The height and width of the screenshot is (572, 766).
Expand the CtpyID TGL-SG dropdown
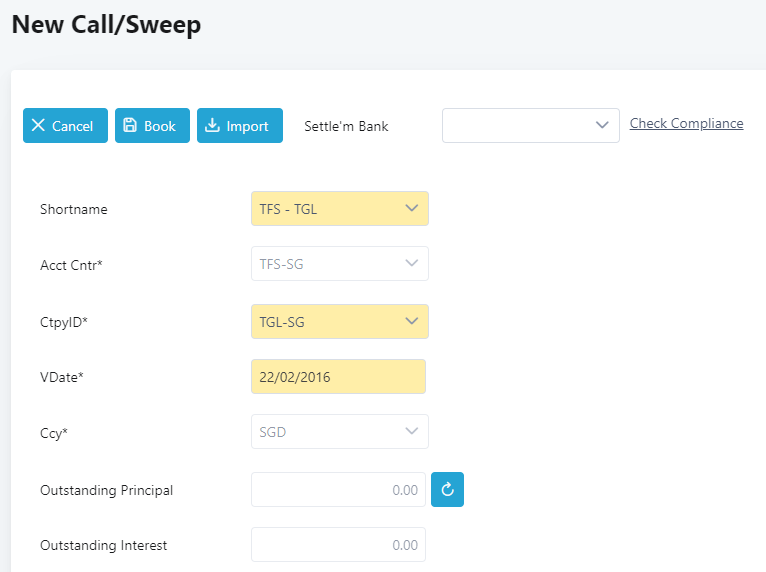(340, 321)
